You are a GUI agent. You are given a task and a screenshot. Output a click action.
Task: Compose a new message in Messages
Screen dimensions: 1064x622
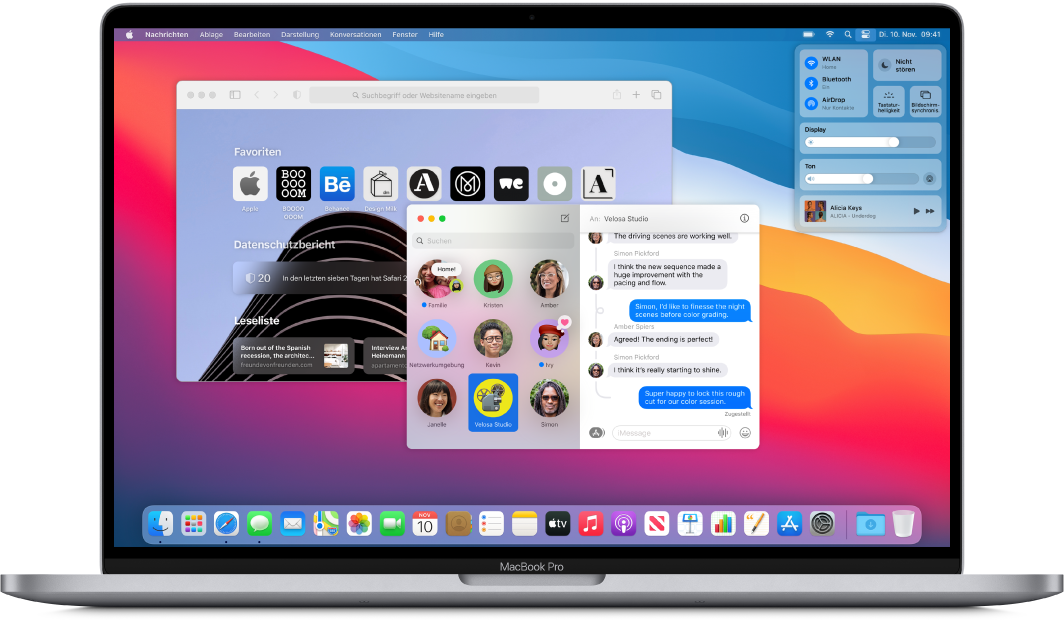(564, 218)
